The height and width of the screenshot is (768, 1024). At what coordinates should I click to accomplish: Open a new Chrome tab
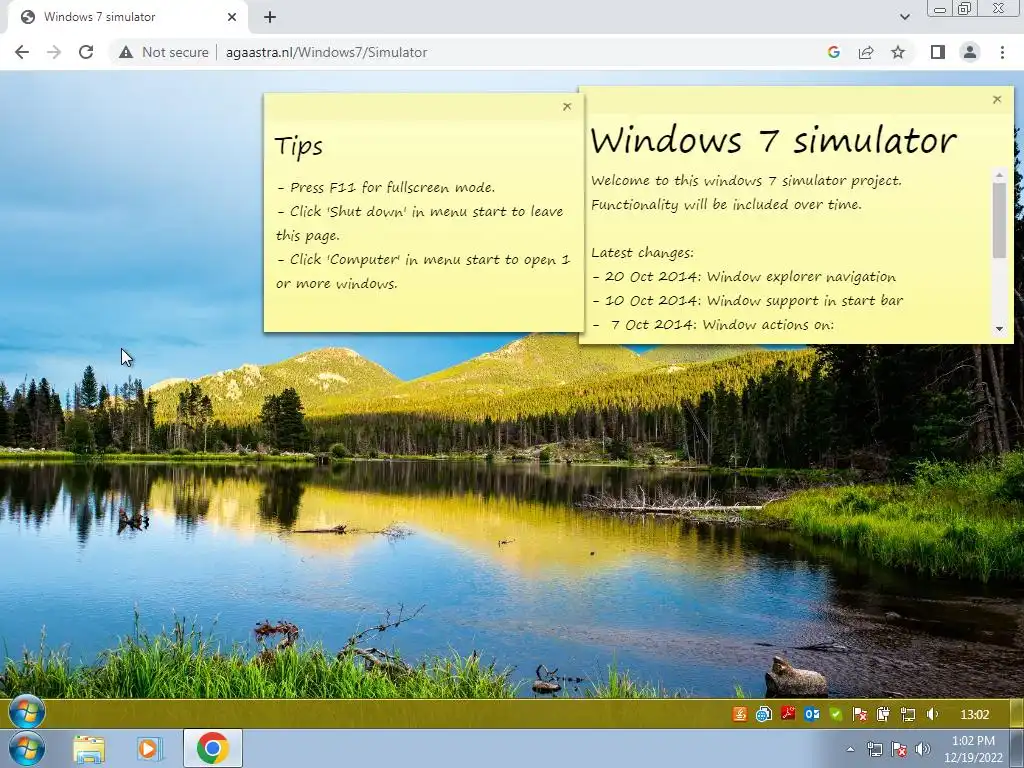[x=270, y=17]
